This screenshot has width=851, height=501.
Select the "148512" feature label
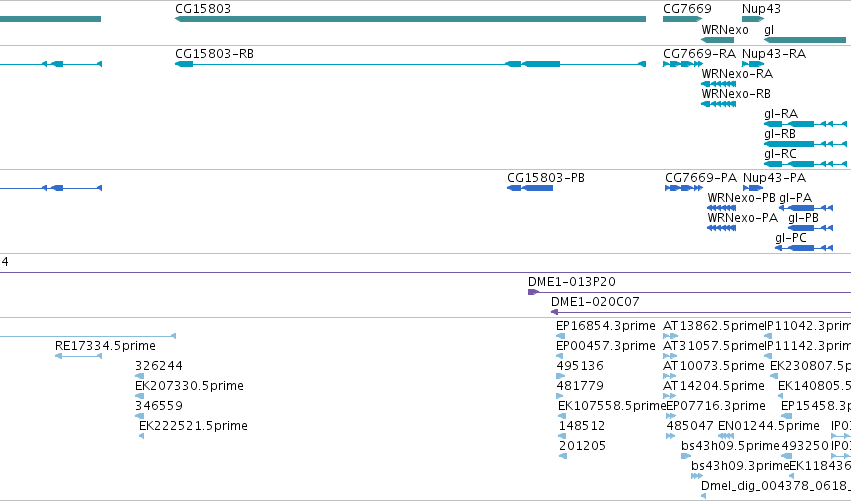[582, 426]
